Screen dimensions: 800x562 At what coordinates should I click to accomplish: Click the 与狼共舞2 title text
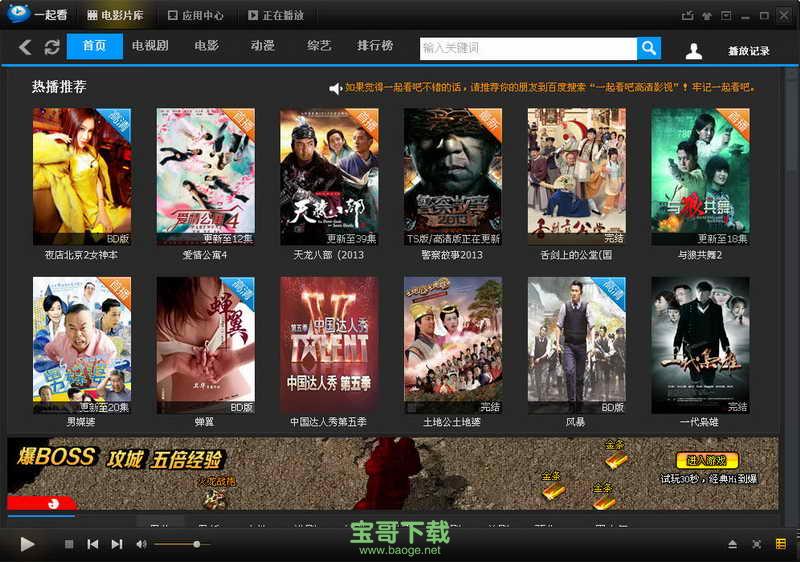[x=699, y=255]
